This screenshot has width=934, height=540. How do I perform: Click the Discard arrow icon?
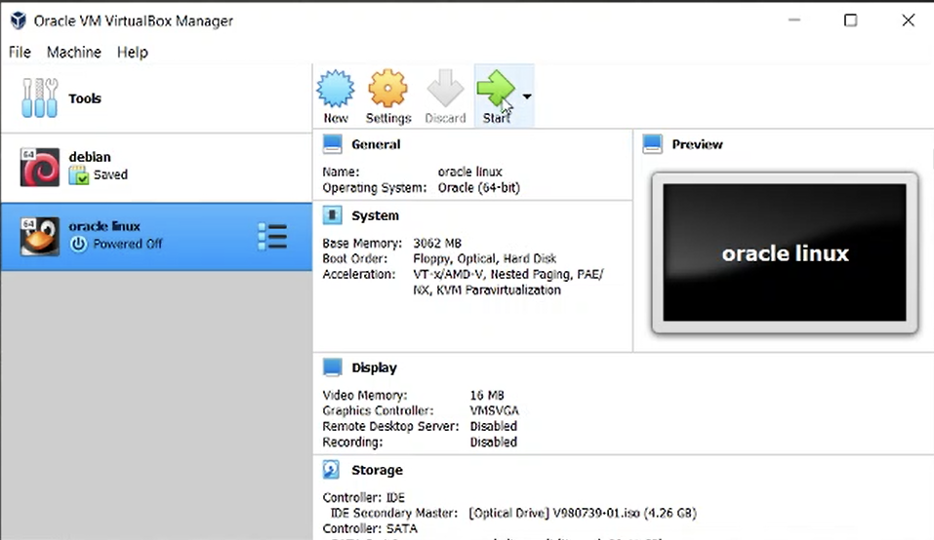pos(445,89)
